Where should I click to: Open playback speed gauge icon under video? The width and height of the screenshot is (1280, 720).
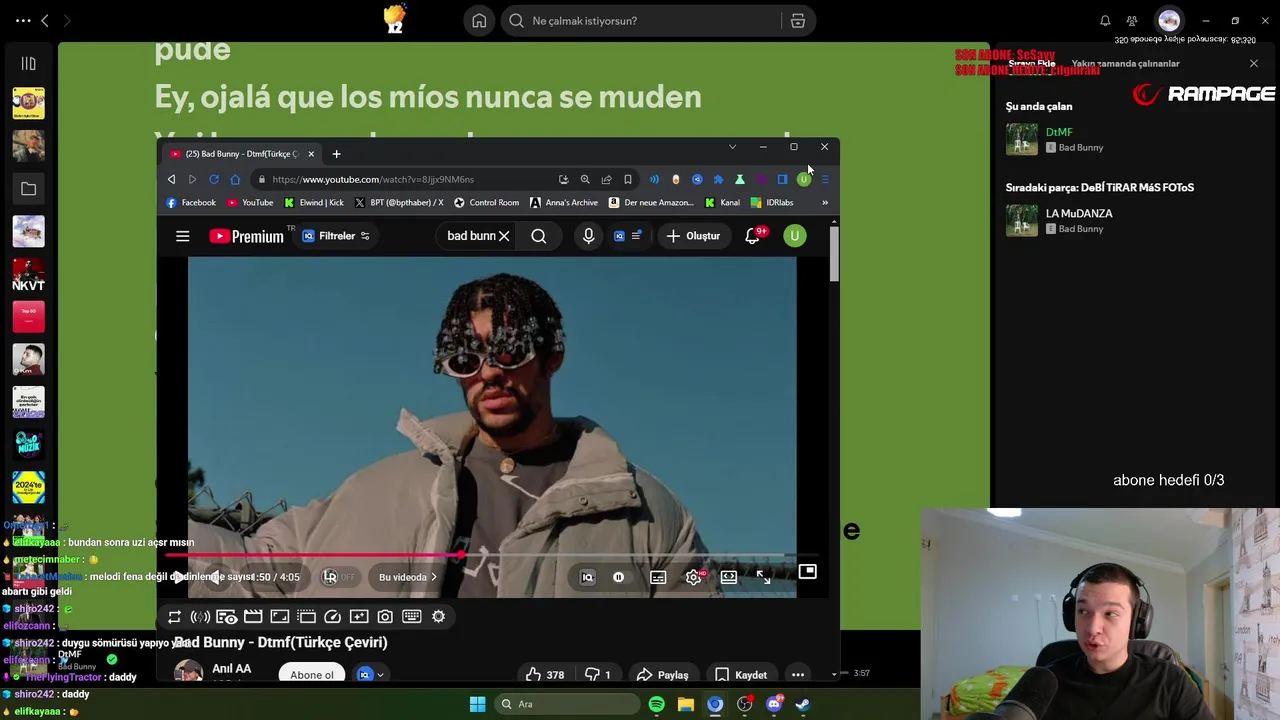(333, 617)
